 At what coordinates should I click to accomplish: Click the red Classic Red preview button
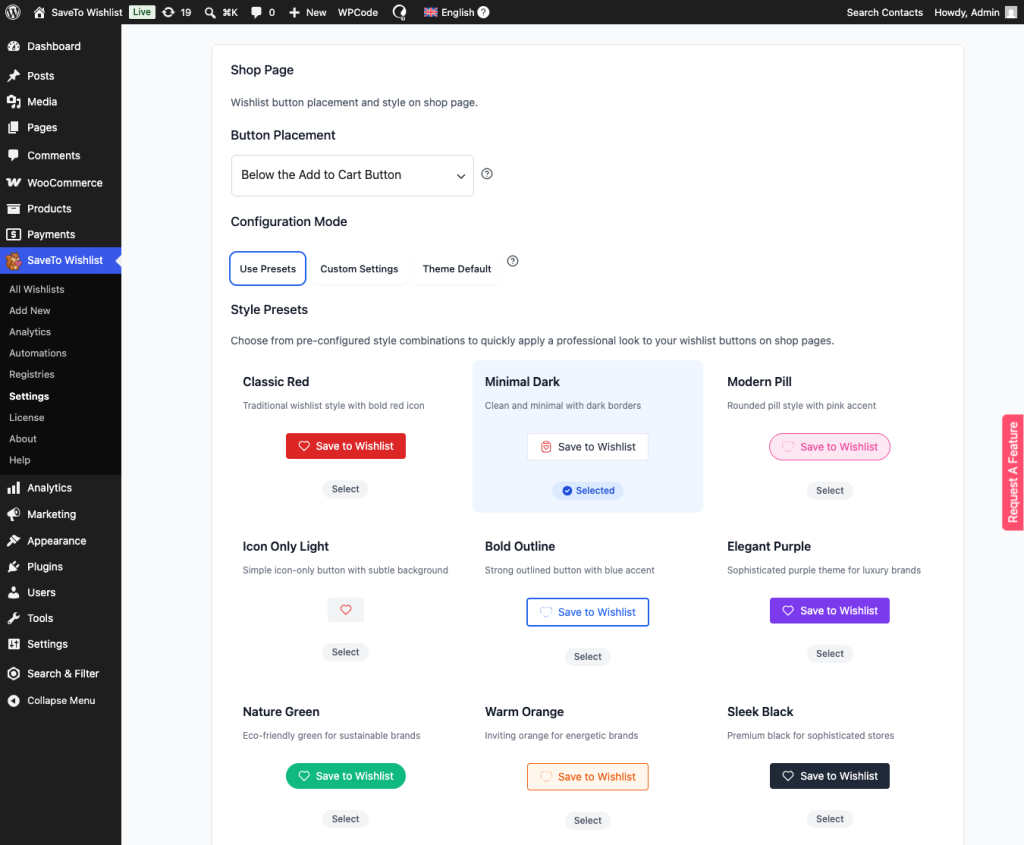pyautogui.click(x=345, y=446)
